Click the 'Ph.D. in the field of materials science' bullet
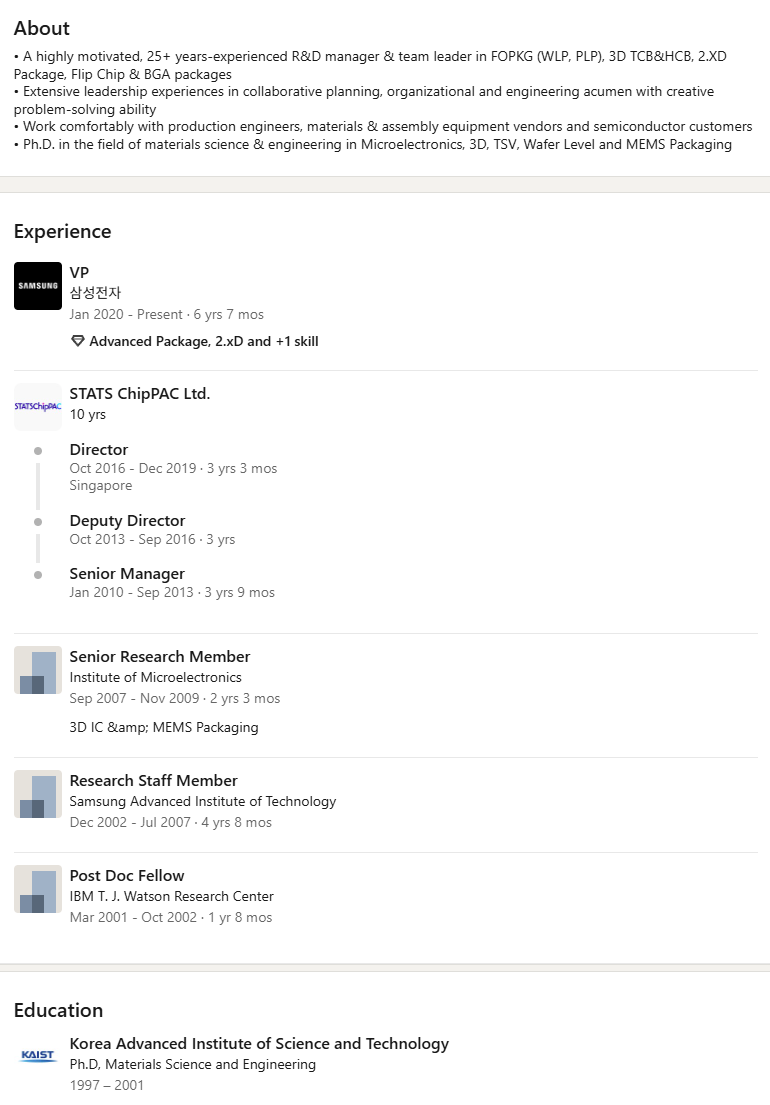The width and height of the screenshot is (770, 1105). coord(373,144)
